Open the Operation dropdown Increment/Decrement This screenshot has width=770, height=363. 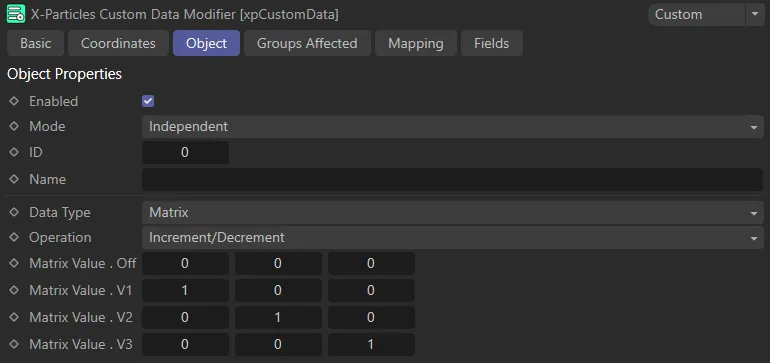point(453,237)
